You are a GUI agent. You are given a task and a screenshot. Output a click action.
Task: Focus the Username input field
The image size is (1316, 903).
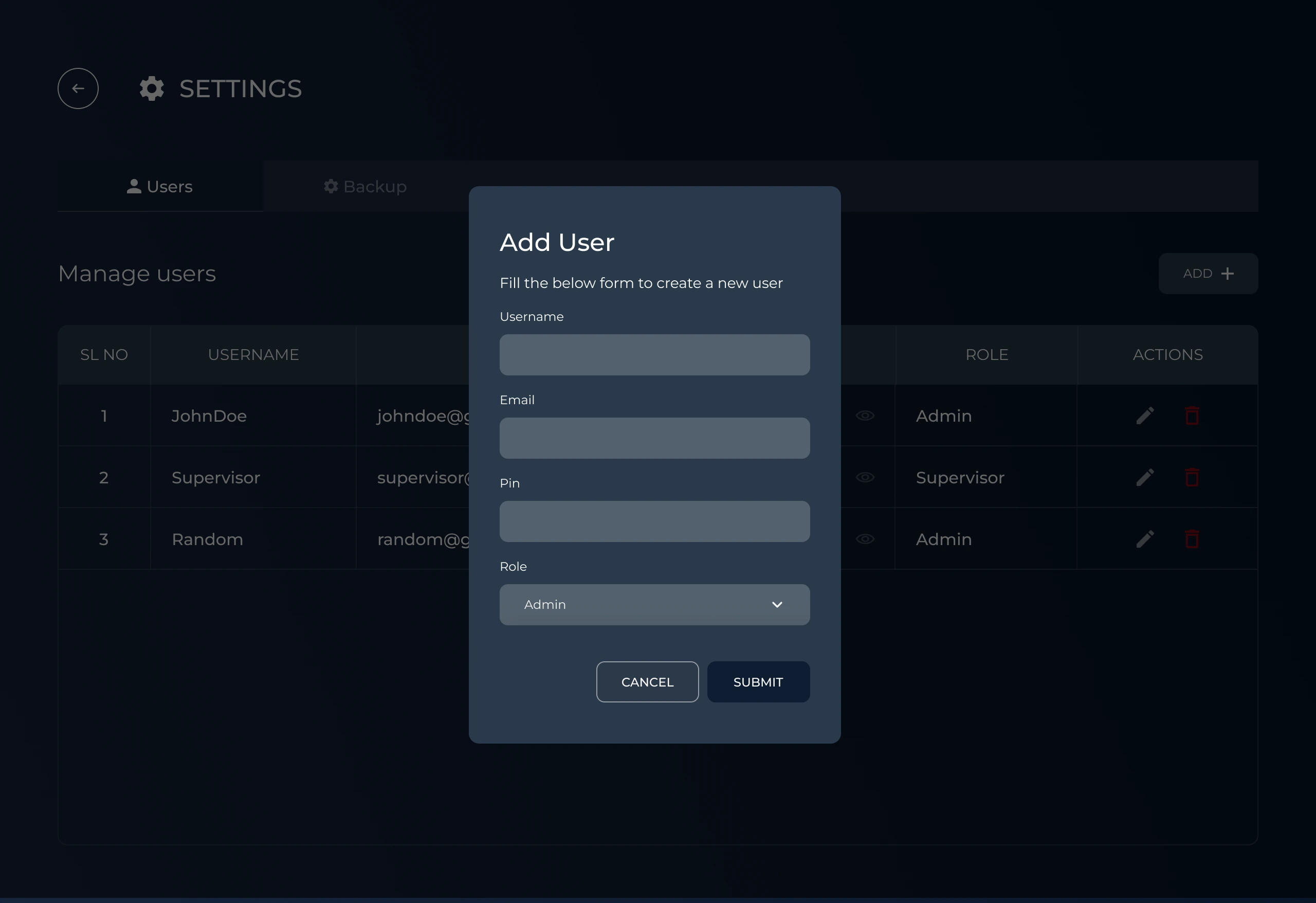coord(654,355)
